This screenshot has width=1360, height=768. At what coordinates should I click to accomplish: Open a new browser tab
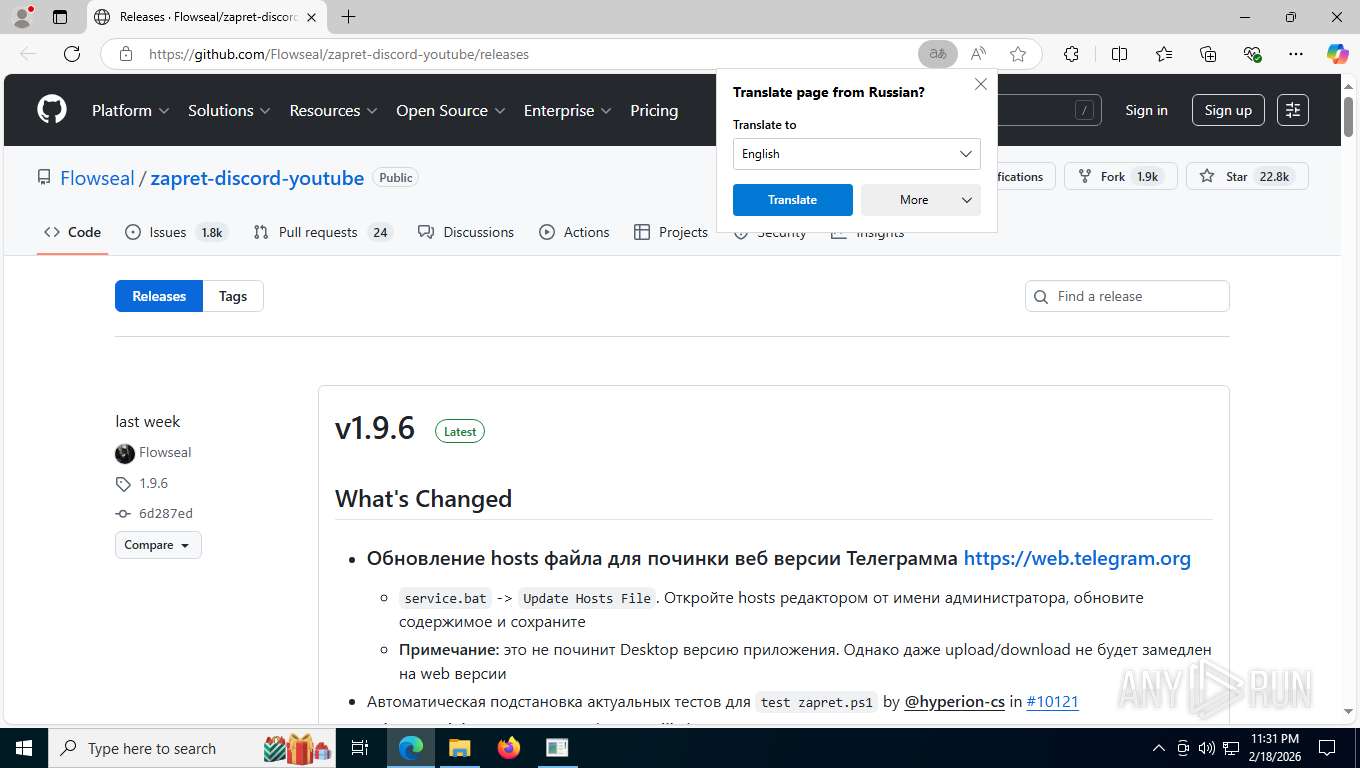[x=348, y=17]
